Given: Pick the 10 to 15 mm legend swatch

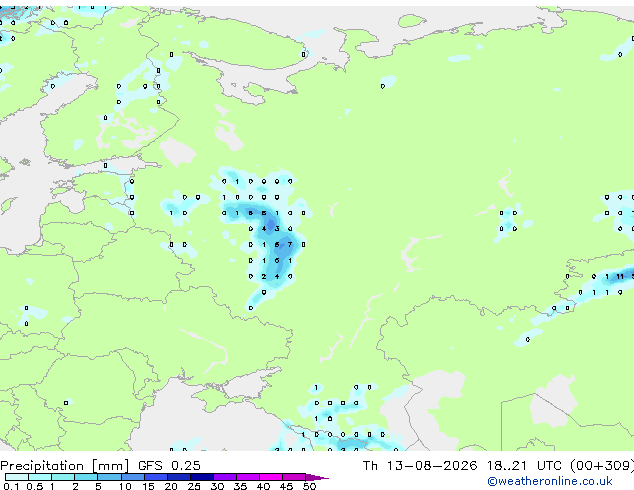Looking at the screenshot, I should tap(132, 477).
